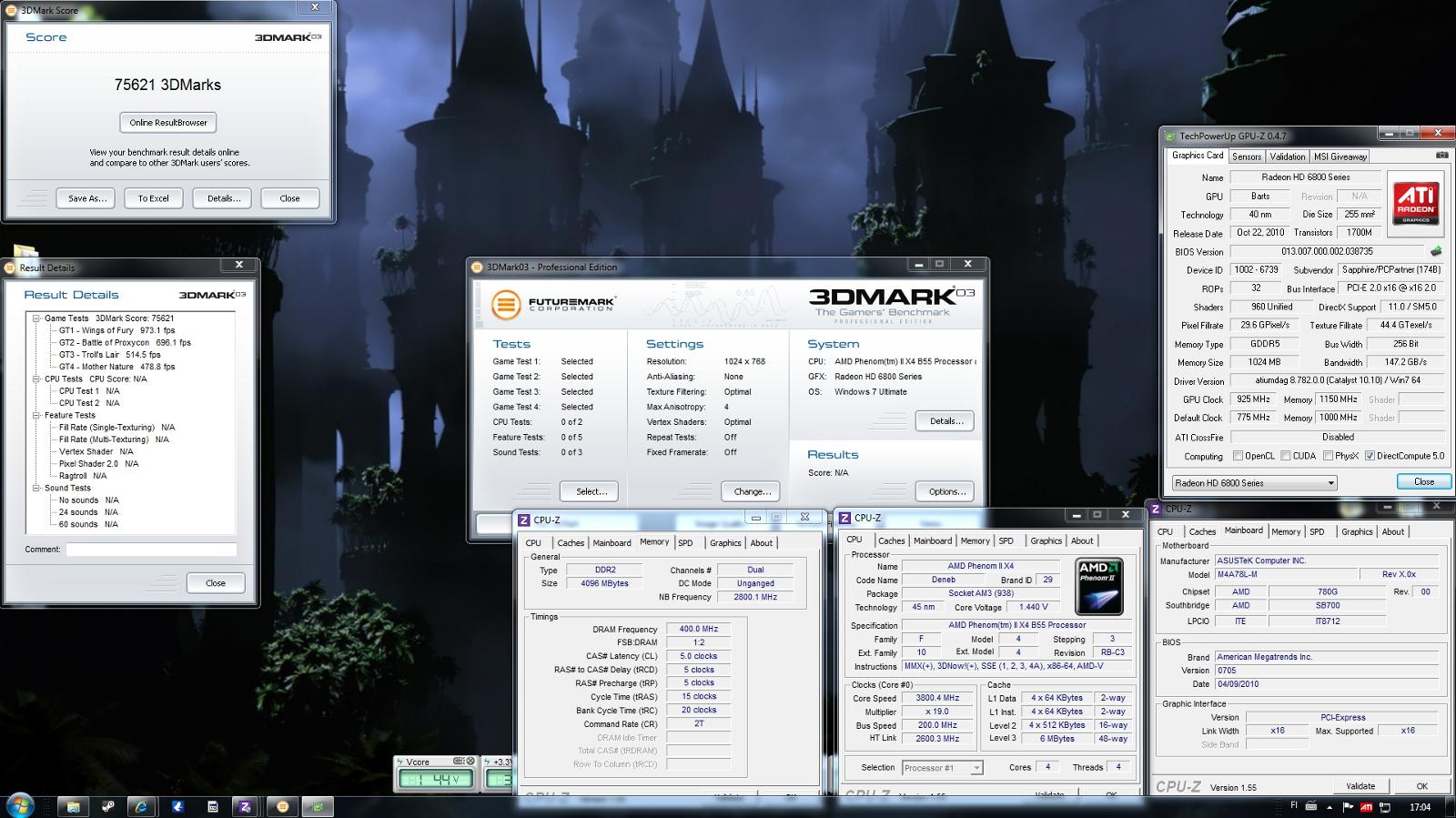Open Steam from the taskbar
The height and width of the screenshot is (818, 1456).
pos(107,806)
